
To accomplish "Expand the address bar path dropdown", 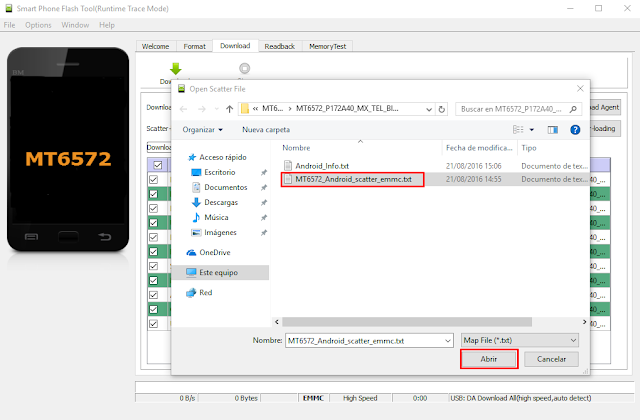I will [x=429, y=109].
